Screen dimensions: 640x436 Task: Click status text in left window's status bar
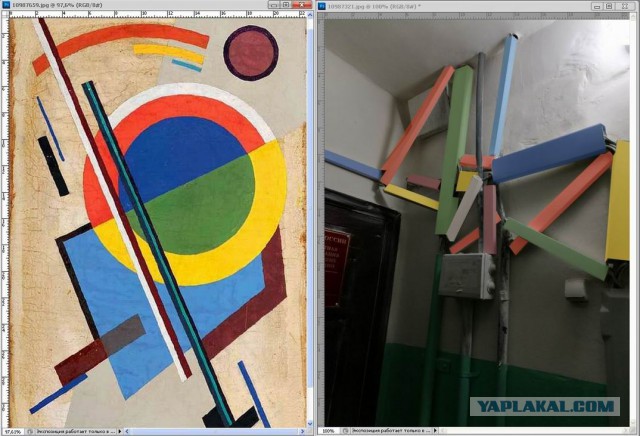(76, 431)
